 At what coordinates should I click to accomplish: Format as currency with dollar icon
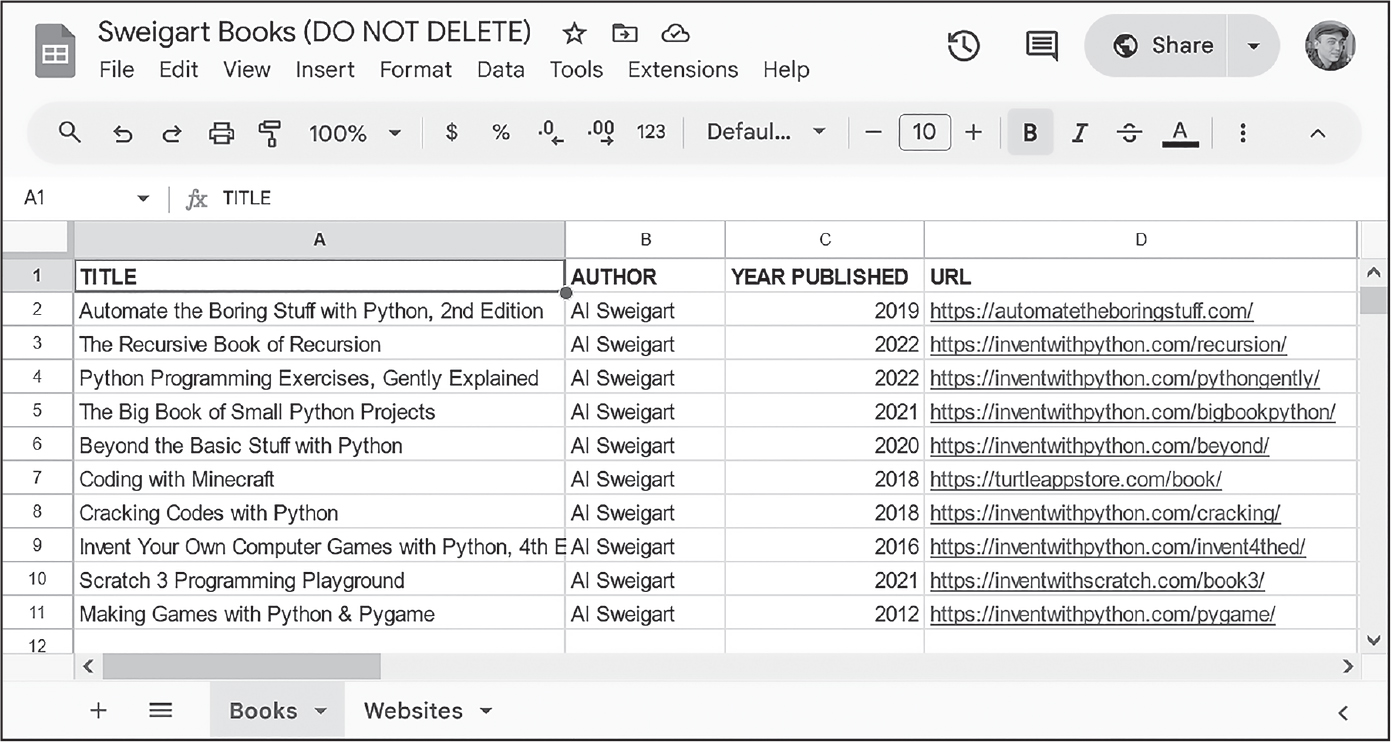(x=452, y=132)
